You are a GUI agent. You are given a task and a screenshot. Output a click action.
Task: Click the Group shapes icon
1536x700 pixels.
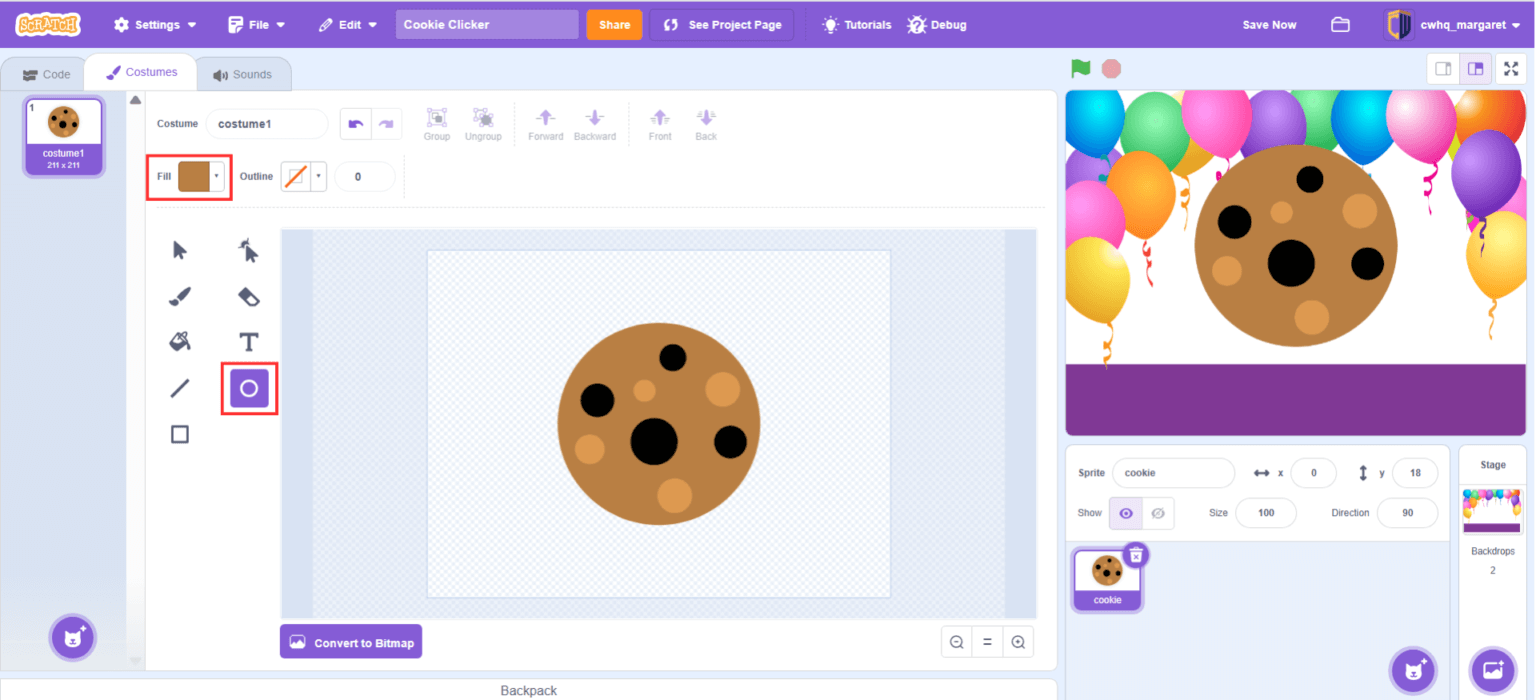point(437,124)
